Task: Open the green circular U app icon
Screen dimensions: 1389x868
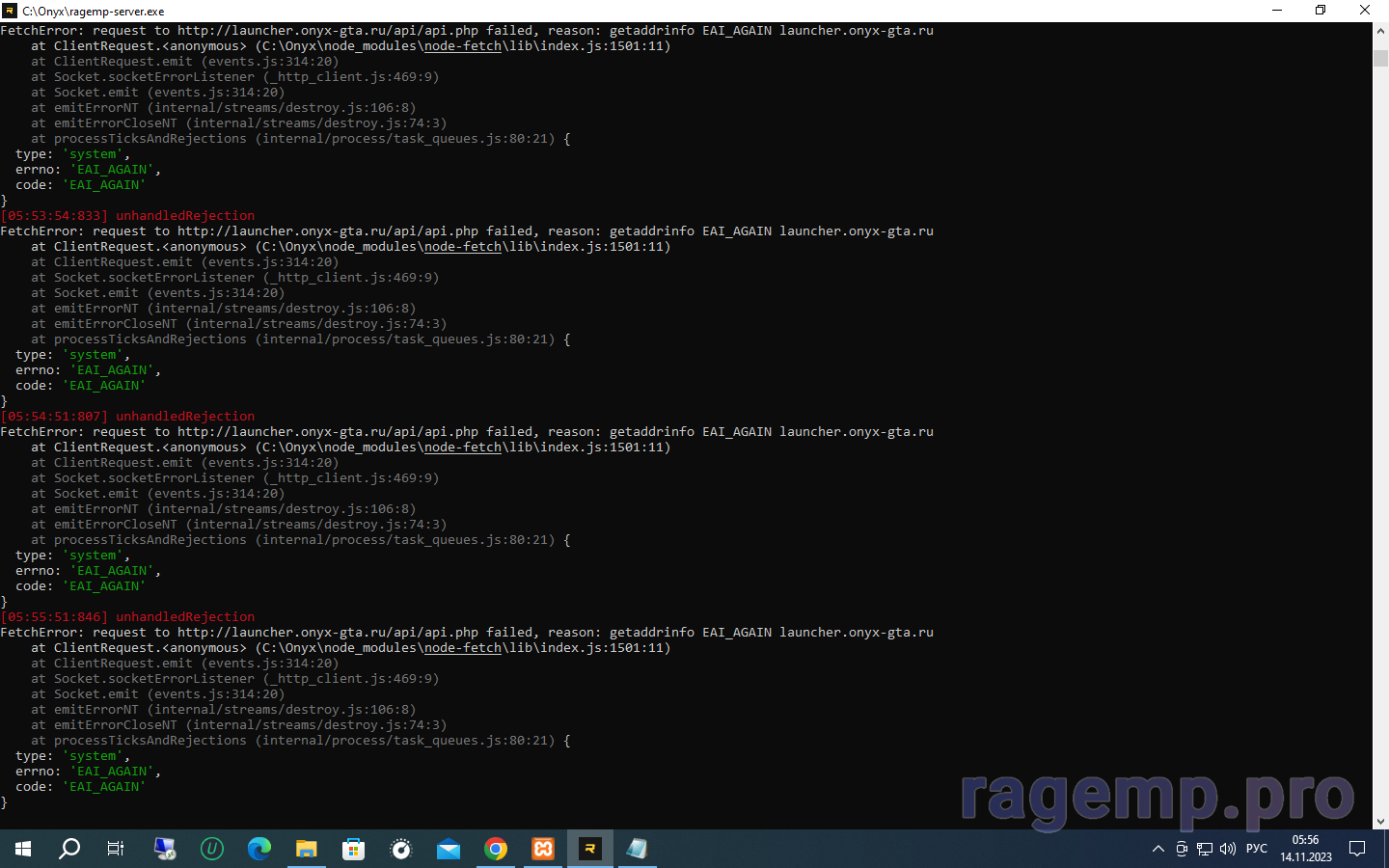Action: pyautogui.click(x=211, y=849)
